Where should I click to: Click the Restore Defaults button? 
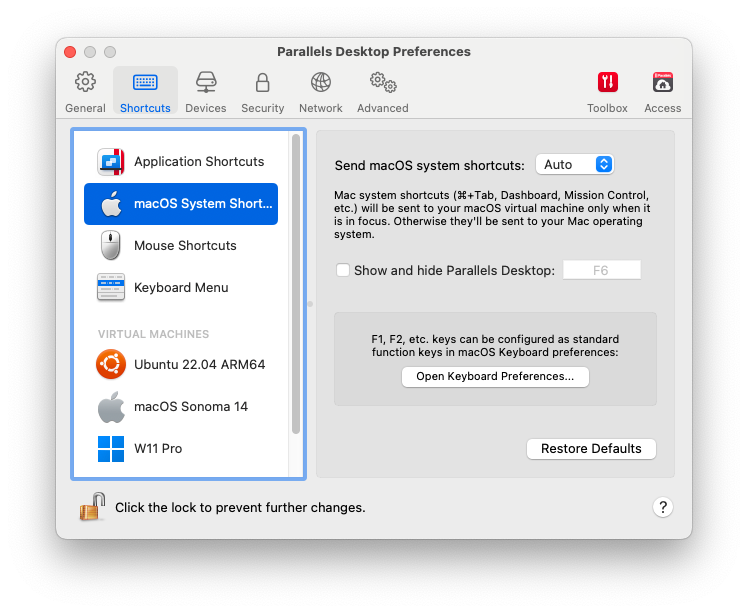pos(591,449)
